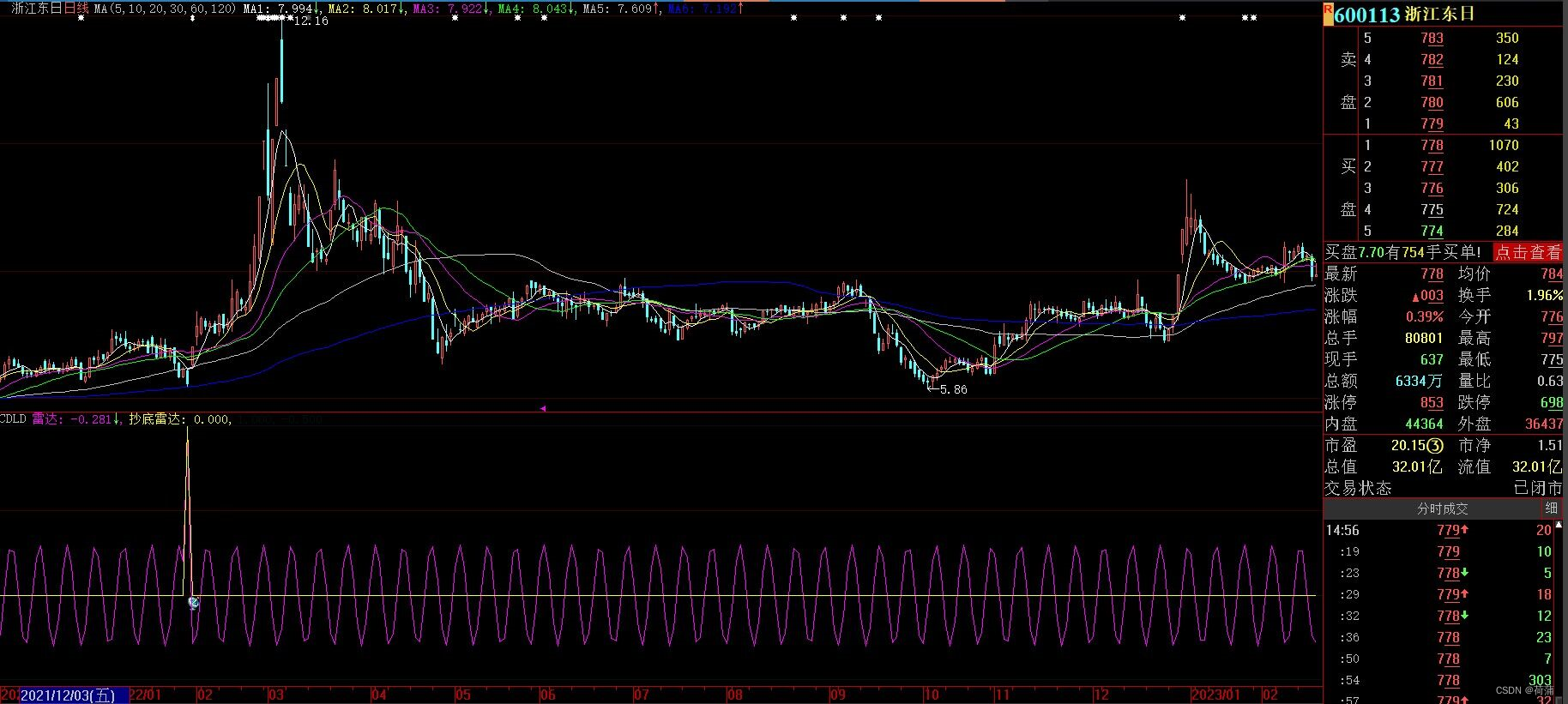Click the MA3: 7.922 magenta legend value
The image size is (1568, 704).
click(452, 9)
